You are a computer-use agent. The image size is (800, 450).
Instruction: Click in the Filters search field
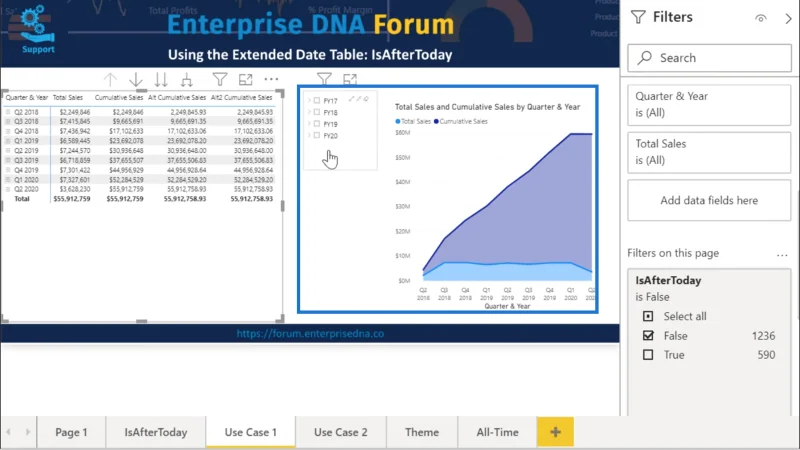point(709,58)
